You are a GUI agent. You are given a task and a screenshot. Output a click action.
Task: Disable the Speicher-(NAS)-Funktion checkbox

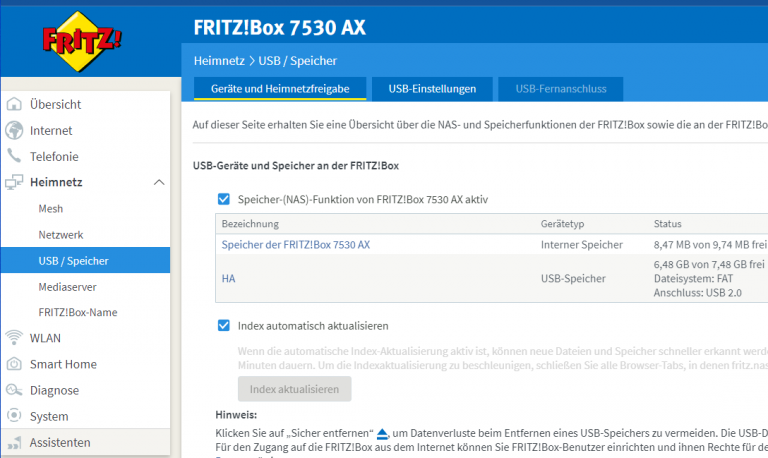(x=223, y=199)
